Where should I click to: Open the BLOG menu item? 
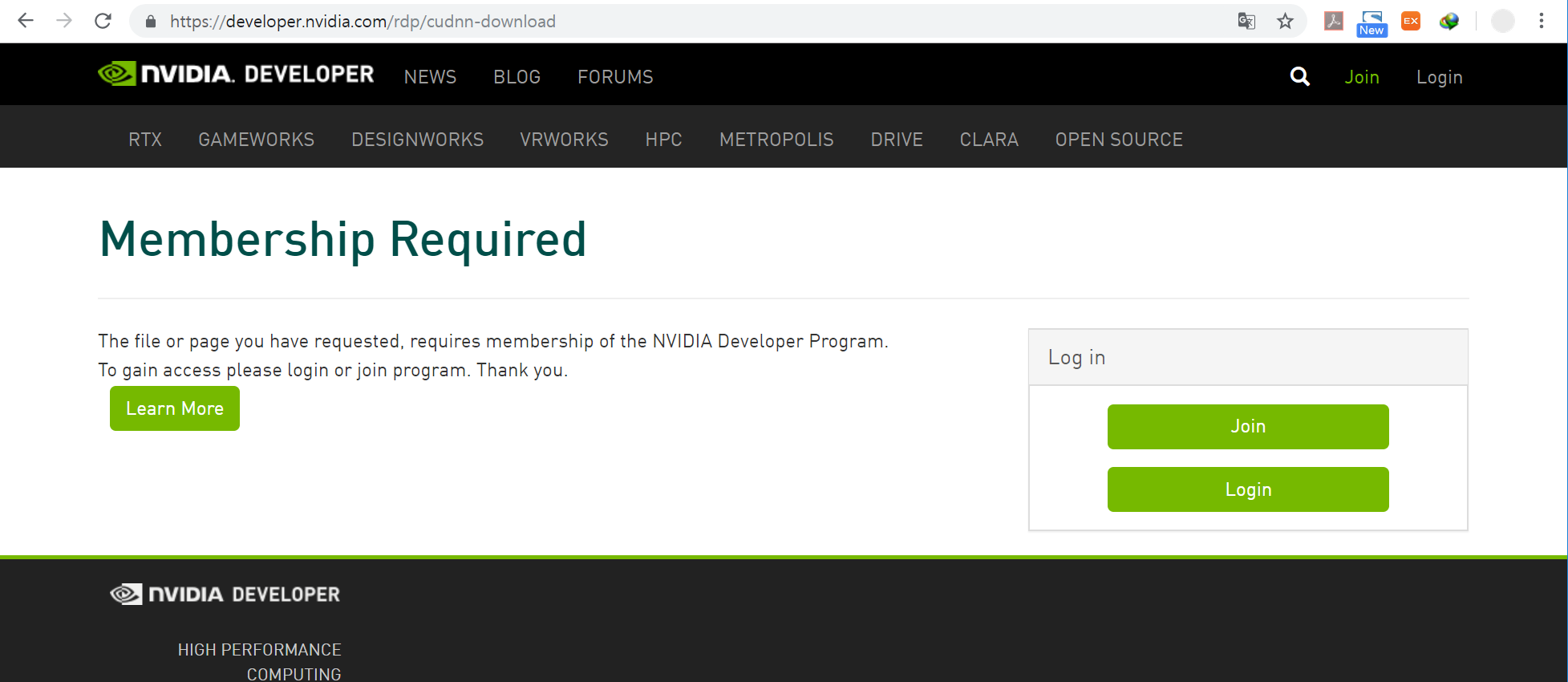click(517, 77)
